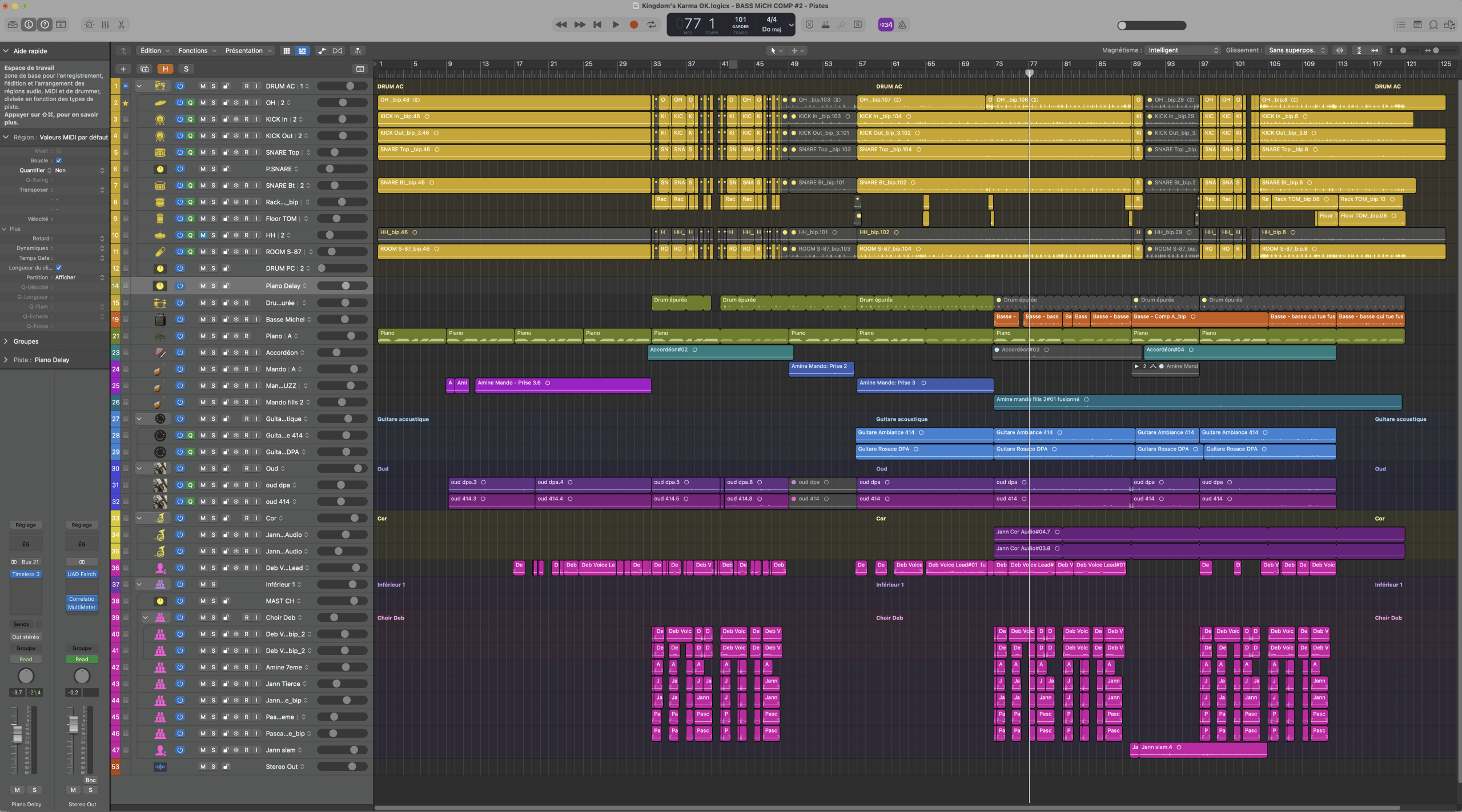Open Smart Controls sun-dial icon
1462x812 pixels.
[89, 25]
